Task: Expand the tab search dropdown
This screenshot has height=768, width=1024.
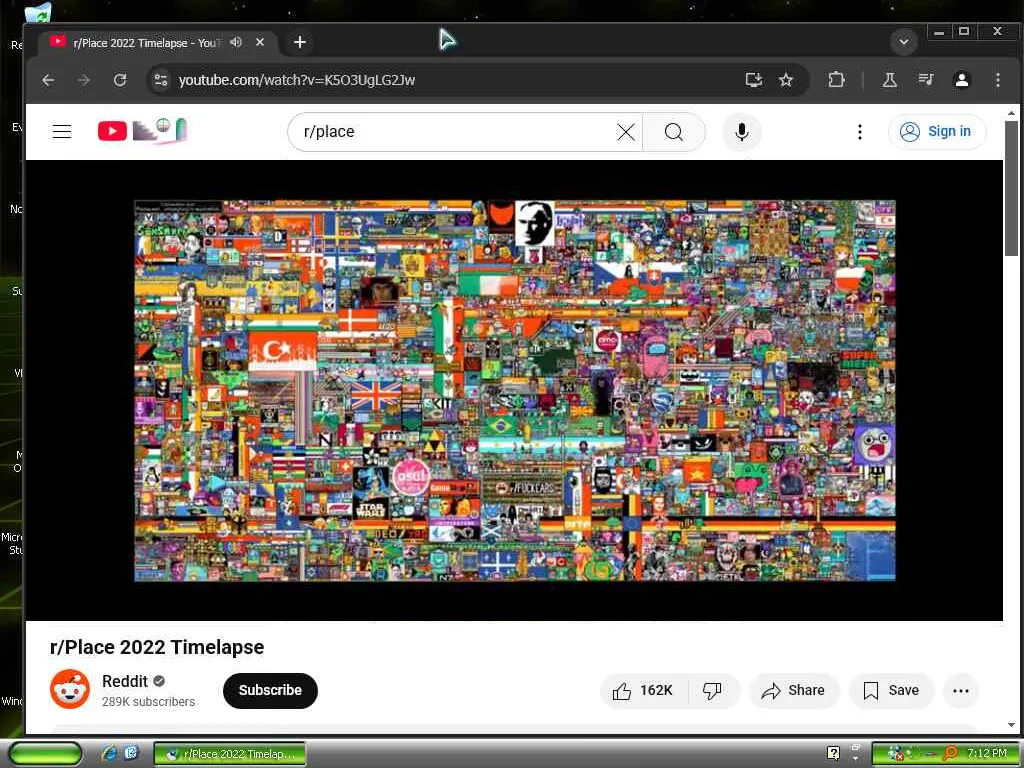Action: [x=904, y=42]
